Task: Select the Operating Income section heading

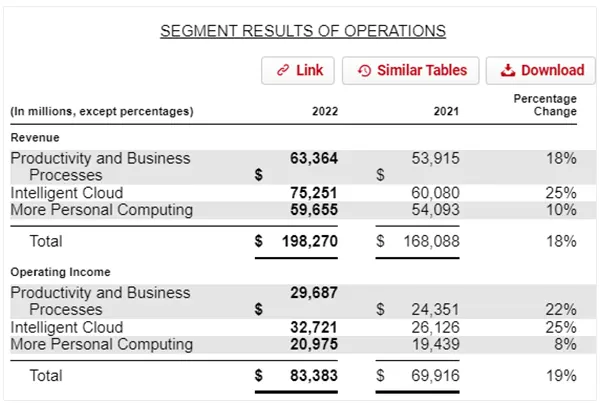Action: tap(60, 272)
